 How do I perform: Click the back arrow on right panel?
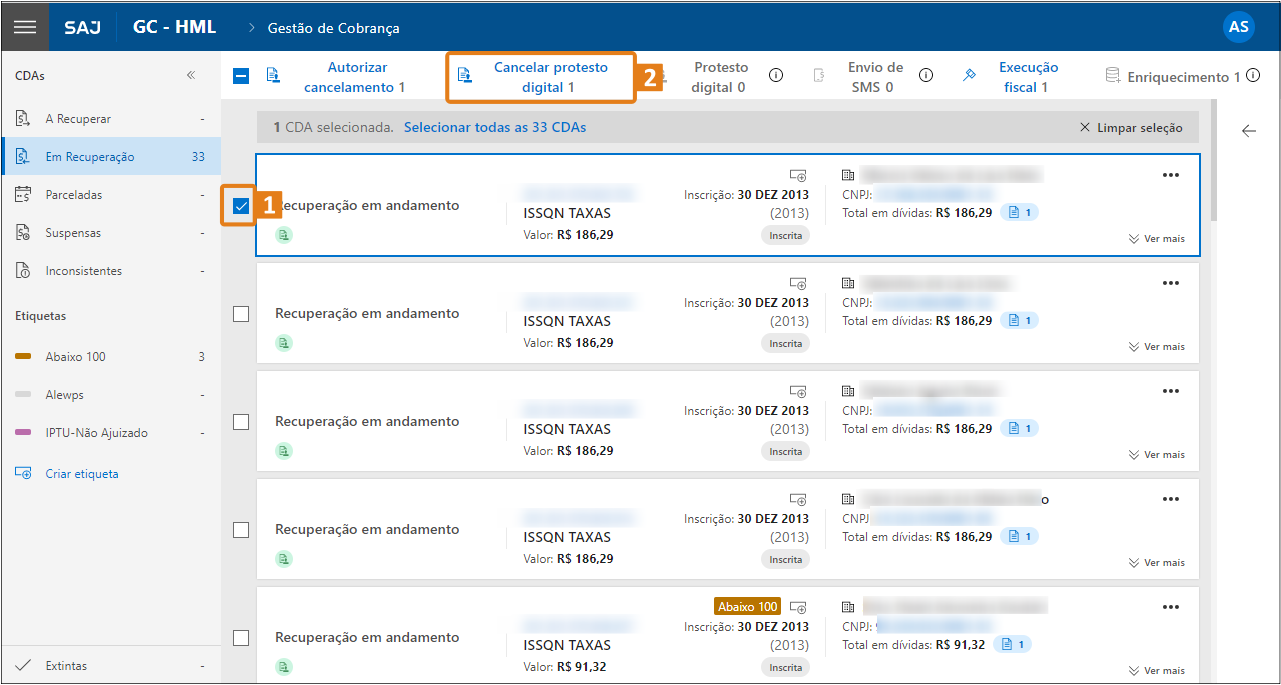(1248, 131)
